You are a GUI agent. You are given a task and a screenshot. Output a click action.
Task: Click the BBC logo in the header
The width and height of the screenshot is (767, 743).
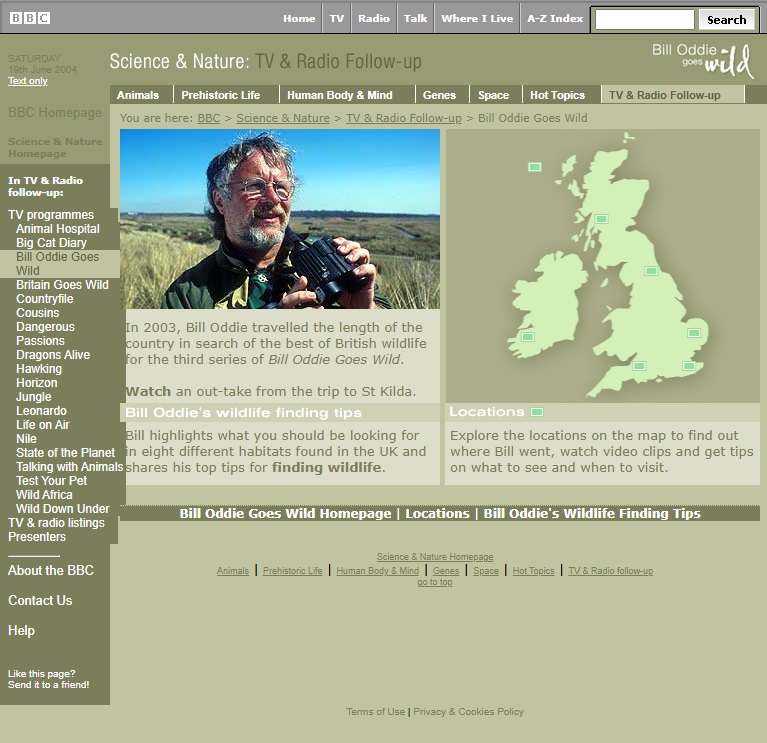tap(30, 18)
